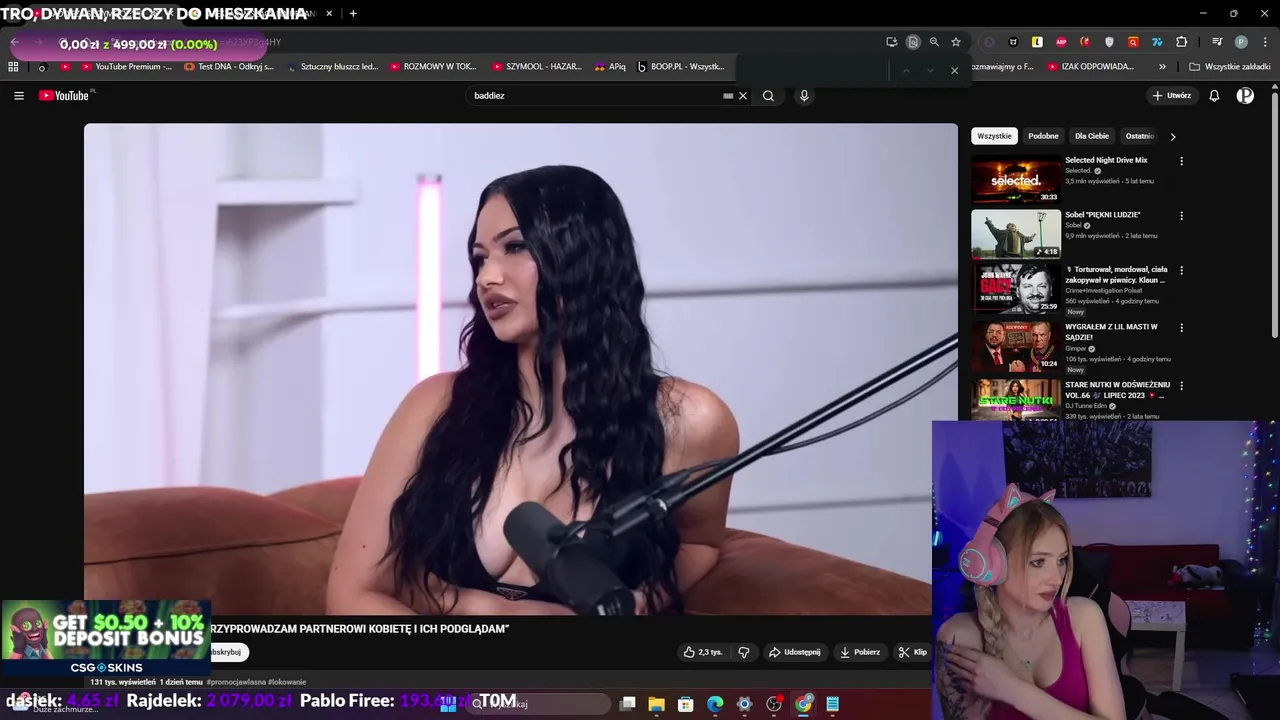Image resolution: width=1280 pixels, height=720 pixels.
Task: Click the install/cast screen icon in address bar
Action: (x=891, y=42)
